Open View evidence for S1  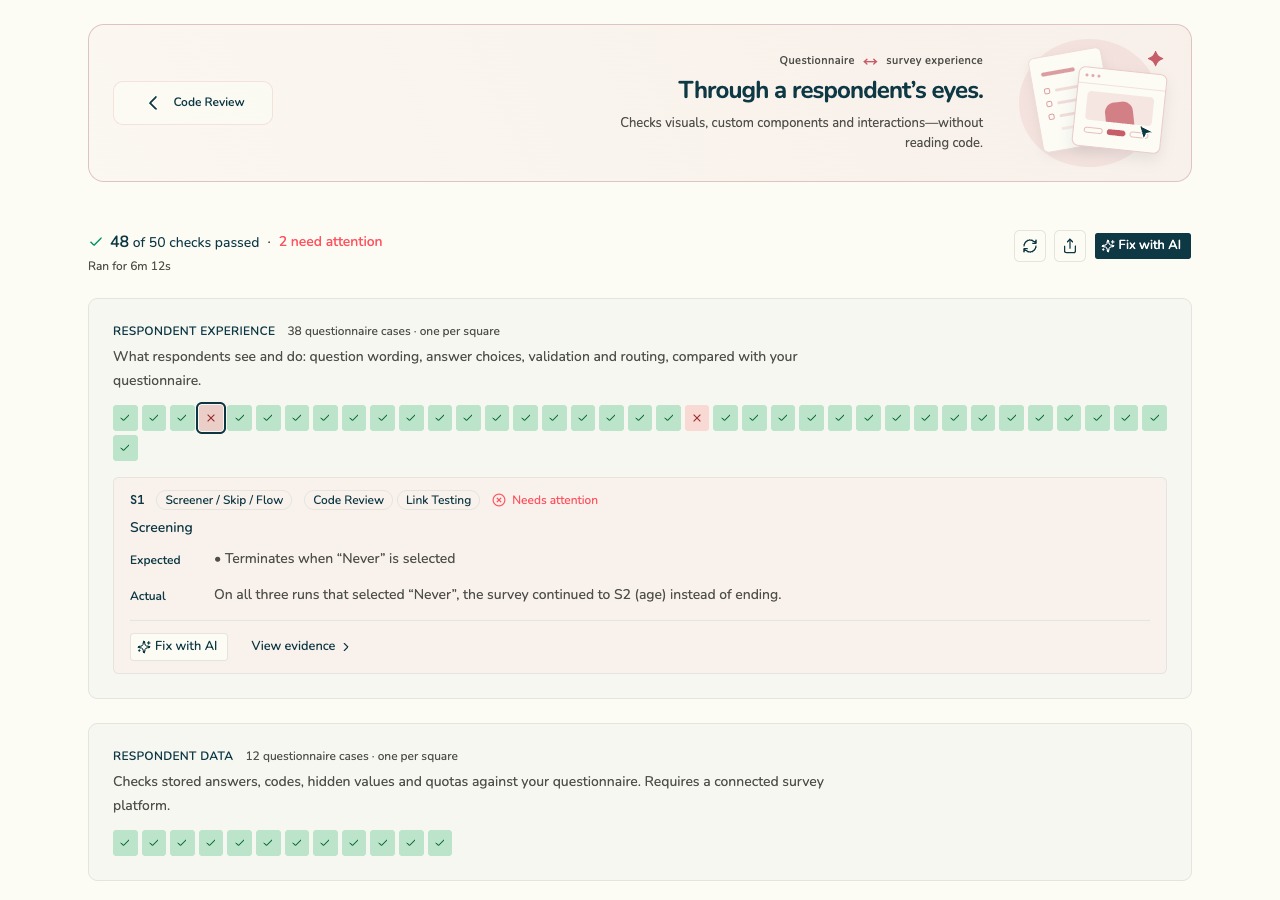coord(300,647)
